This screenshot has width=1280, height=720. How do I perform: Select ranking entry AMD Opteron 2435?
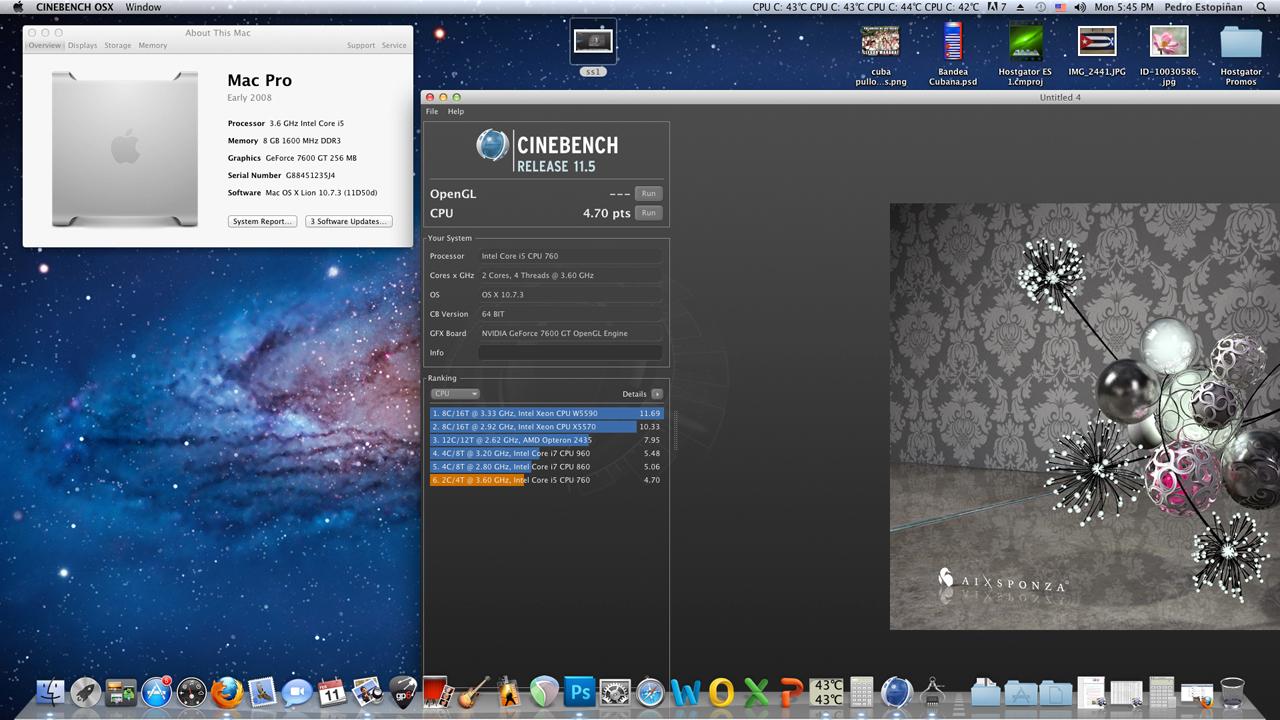[547, 440]
